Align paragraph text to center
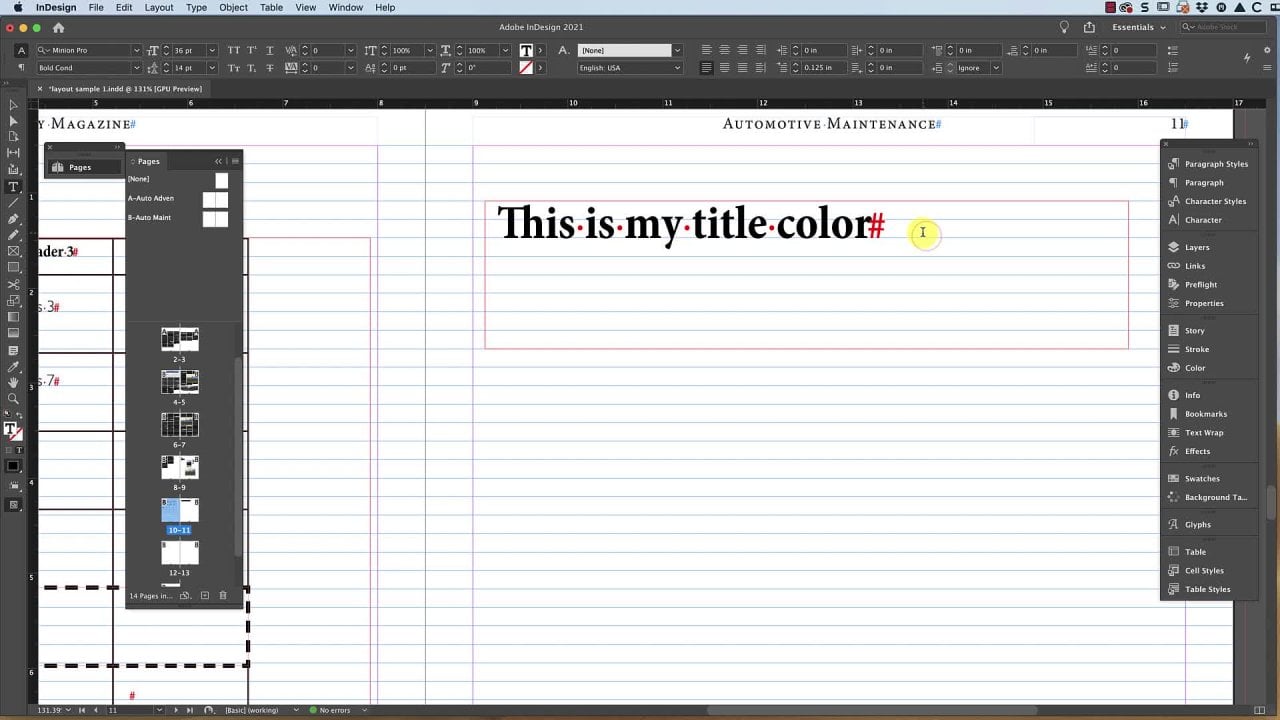 click(725, 50)
